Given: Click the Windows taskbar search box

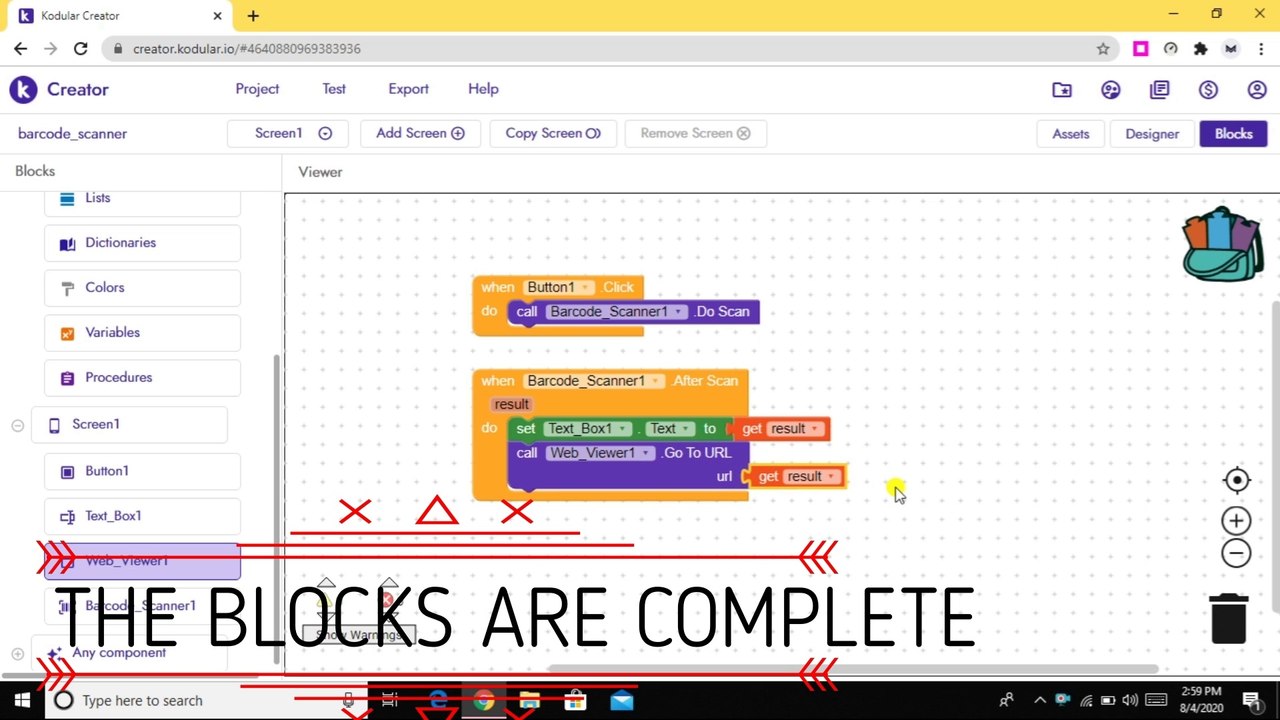Looking at the screenshot, I should tap(205, 700).
